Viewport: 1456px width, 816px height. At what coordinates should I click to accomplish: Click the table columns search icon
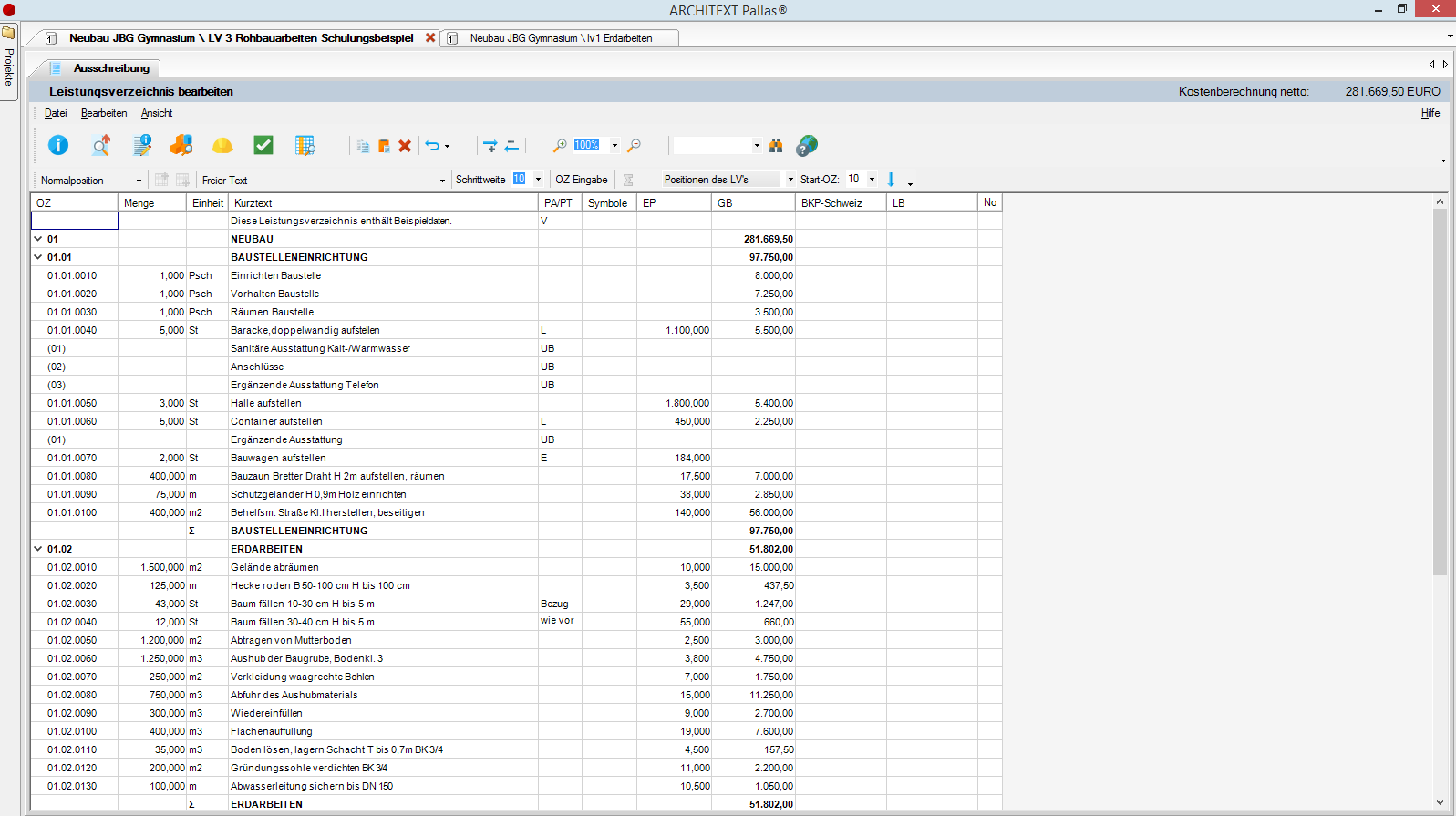point(305,145)
